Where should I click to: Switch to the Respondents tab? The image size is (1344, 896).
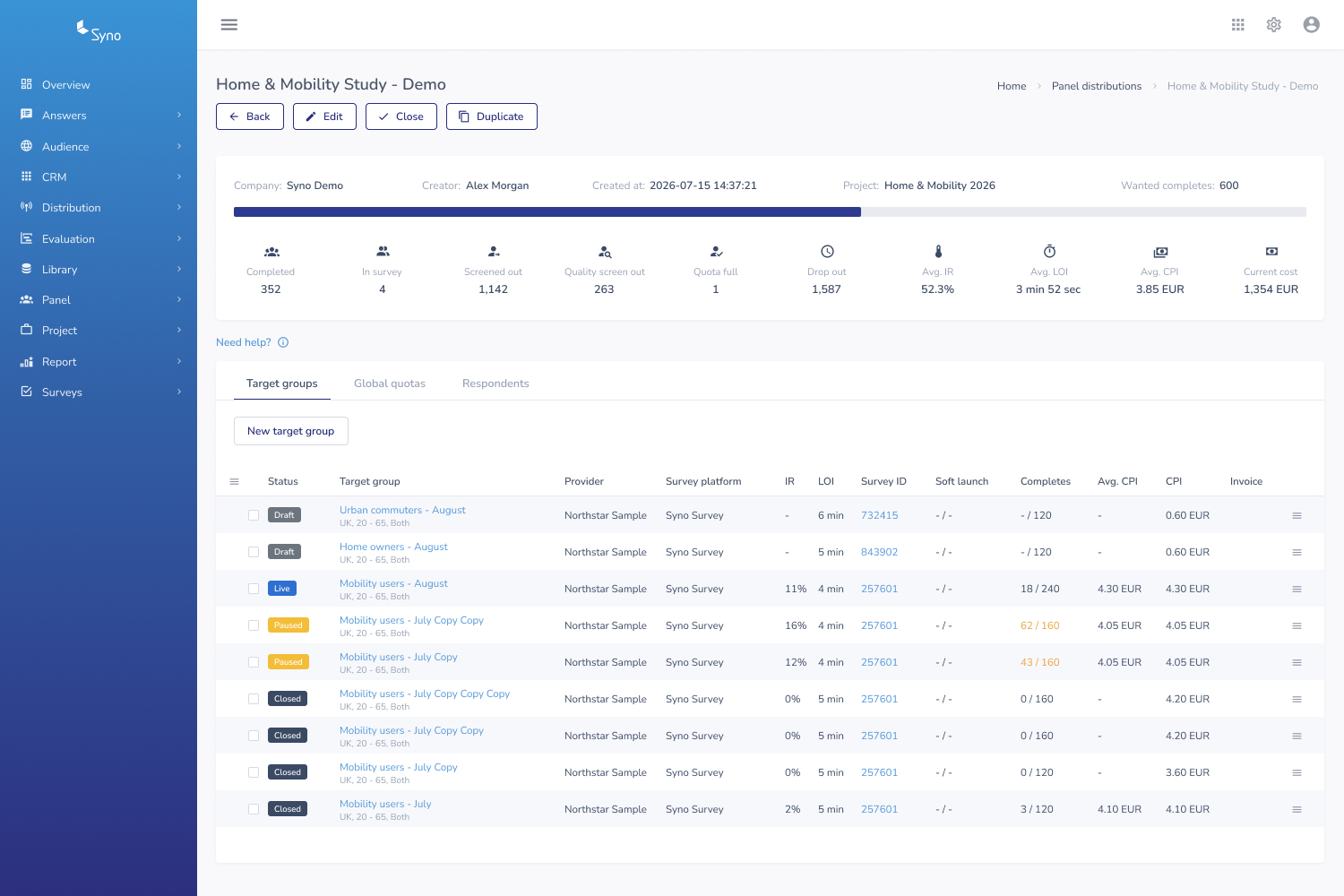click(x=495, y=383)
